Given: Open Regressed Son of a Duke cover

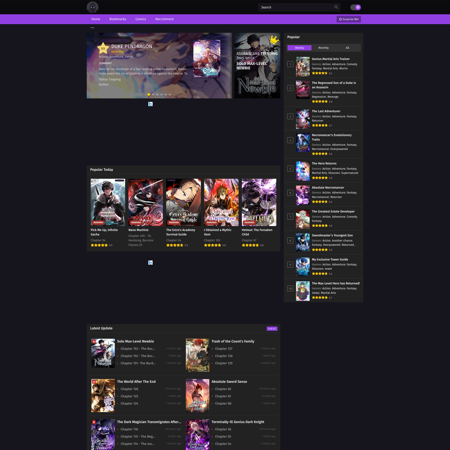Looking at the screenshot, I should click(x=303, y=89).
